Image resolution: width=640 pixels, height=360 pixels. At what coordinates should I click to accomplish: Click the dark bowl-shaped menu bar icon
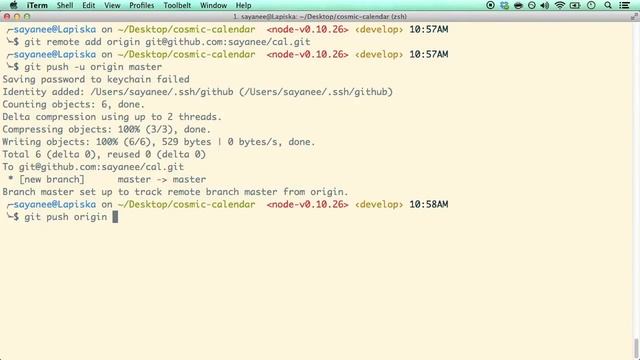point(518,5)
